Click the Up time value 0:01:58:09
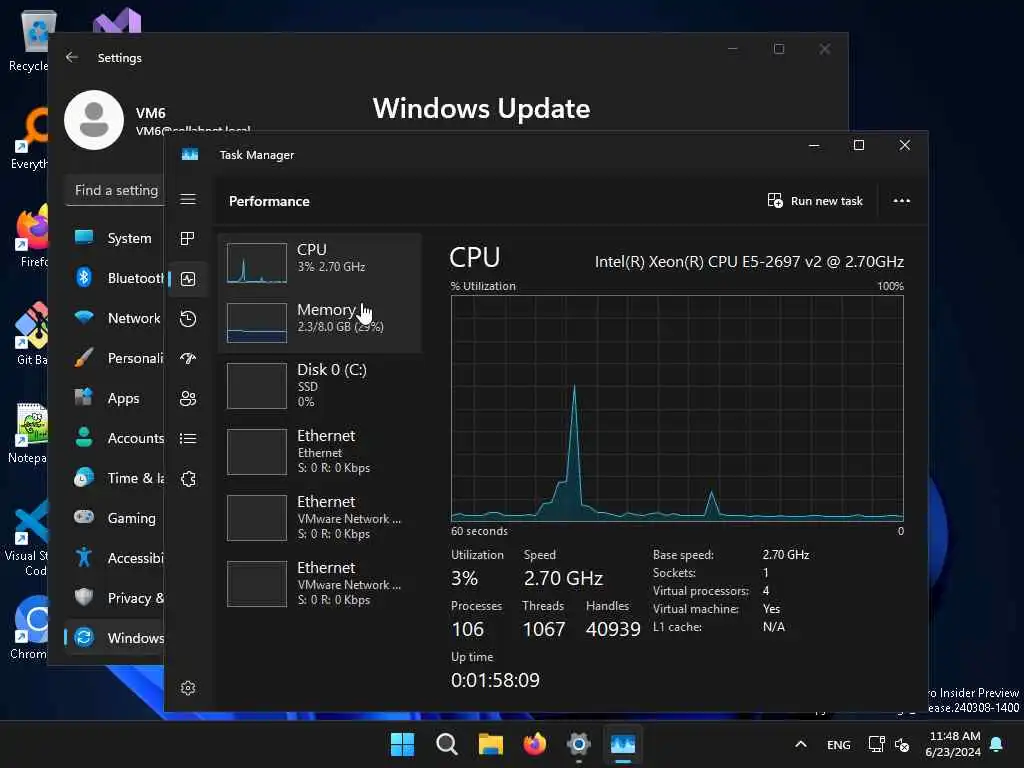The image size is (1024, 768). 495,680
